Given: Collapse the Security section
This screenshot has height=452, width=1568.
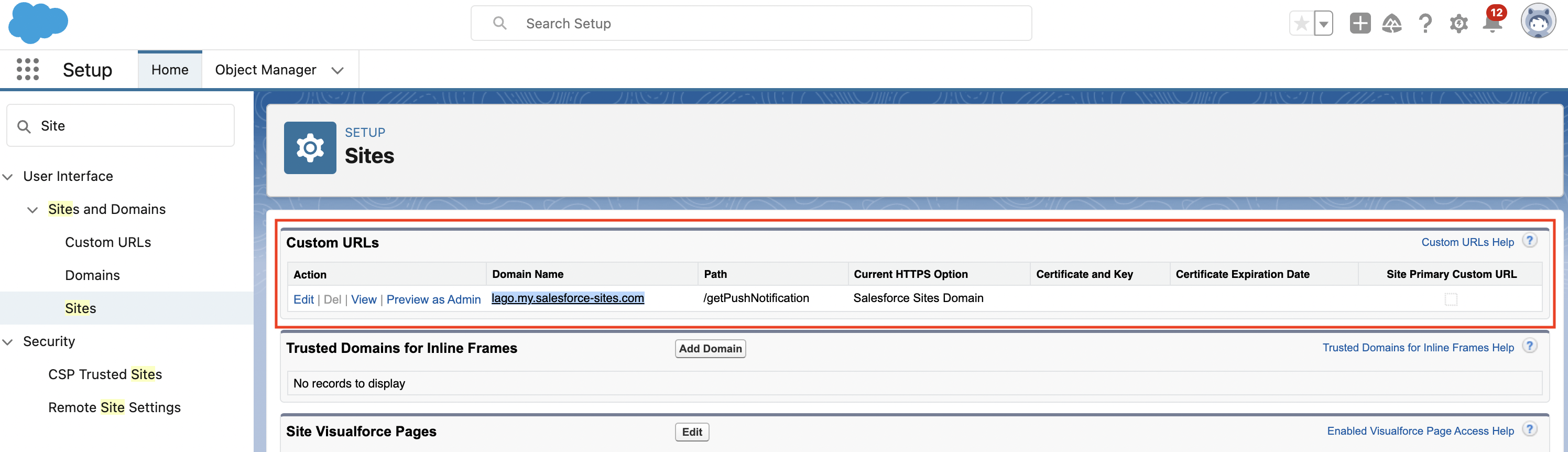Looking at the screenshot, I should 8,342.
